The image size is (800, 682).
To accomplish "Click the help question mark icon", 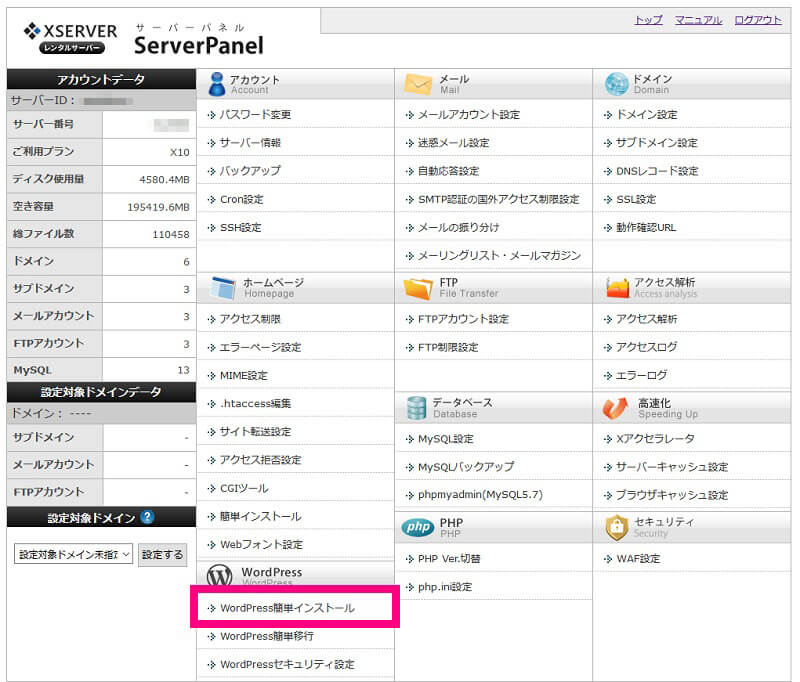I will [147, 517].
